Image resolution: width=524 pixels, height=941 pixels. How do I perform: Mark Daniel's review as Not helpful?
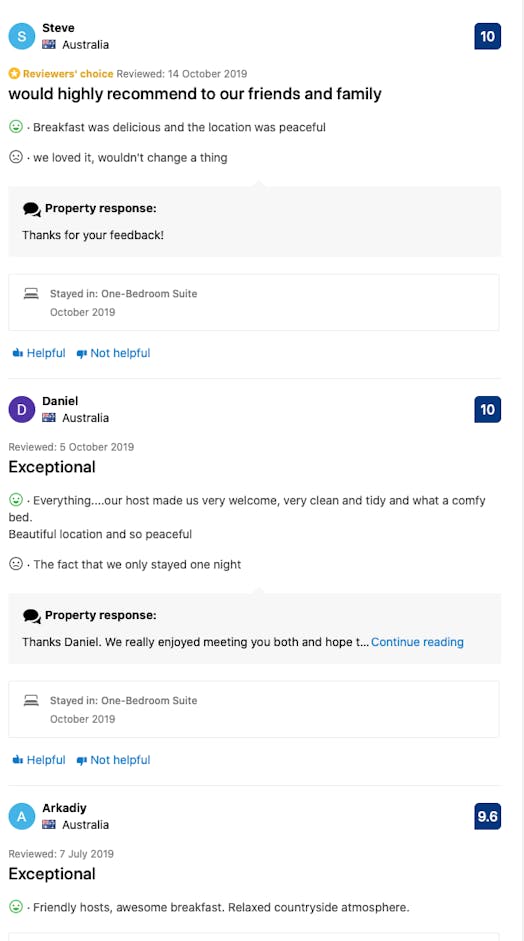(x=113, y=760)
